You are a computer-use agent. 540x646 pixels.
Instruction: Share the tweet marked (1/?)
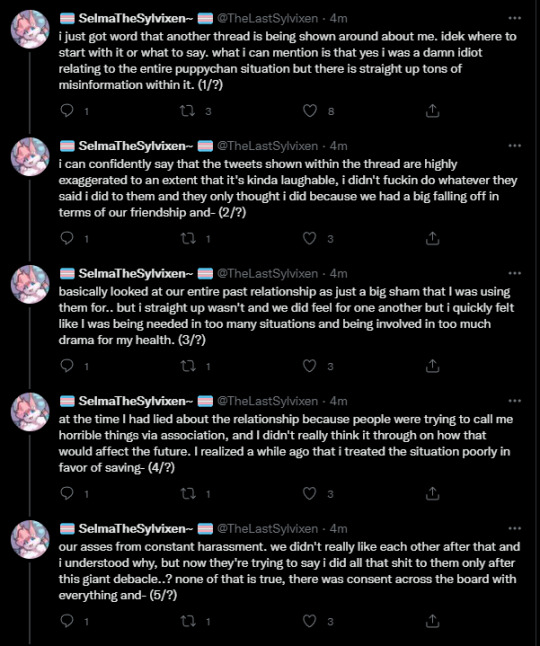pos(432,110)
